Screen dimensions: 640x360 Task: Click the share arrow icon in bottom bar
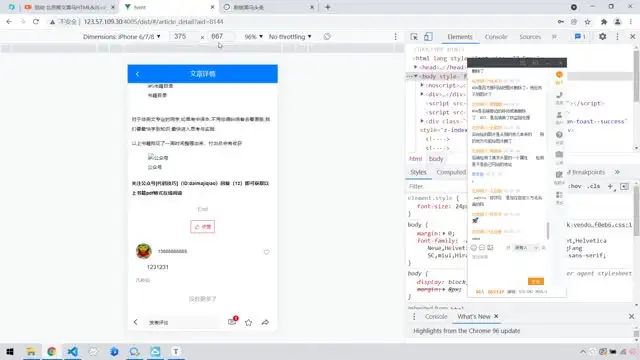[x=265, y=322]
